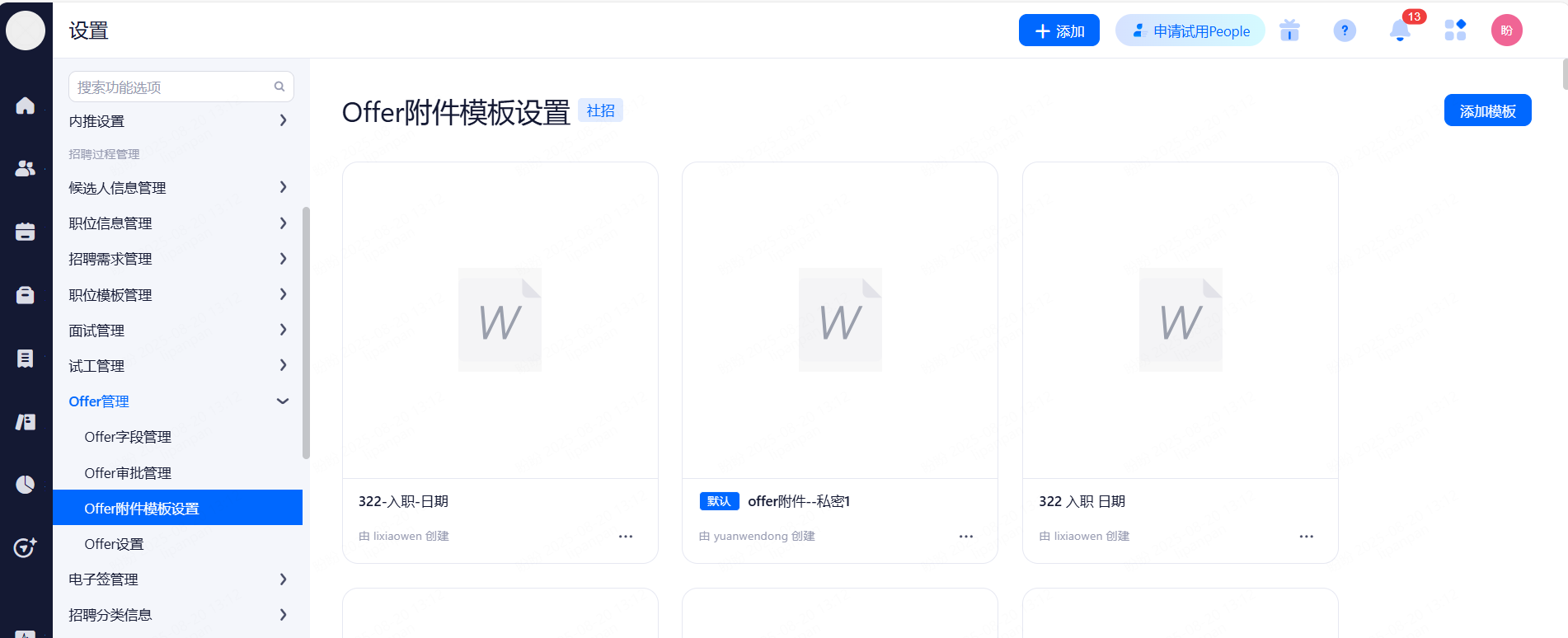This screenshot has width=1568, height=638.
Task: Expand the 面试管理 section
Action: (x=283, y=330)
